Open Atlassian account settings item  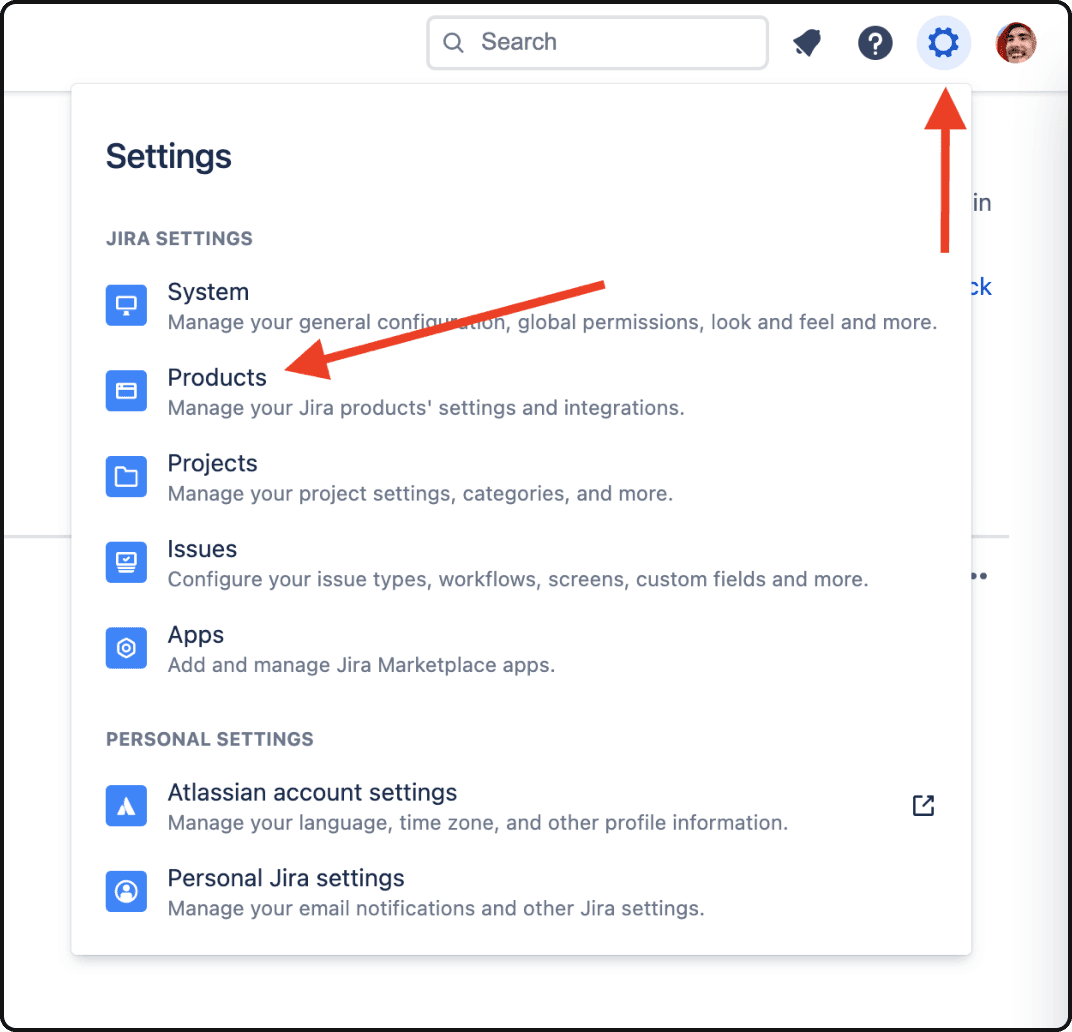[x=521, y=806]
